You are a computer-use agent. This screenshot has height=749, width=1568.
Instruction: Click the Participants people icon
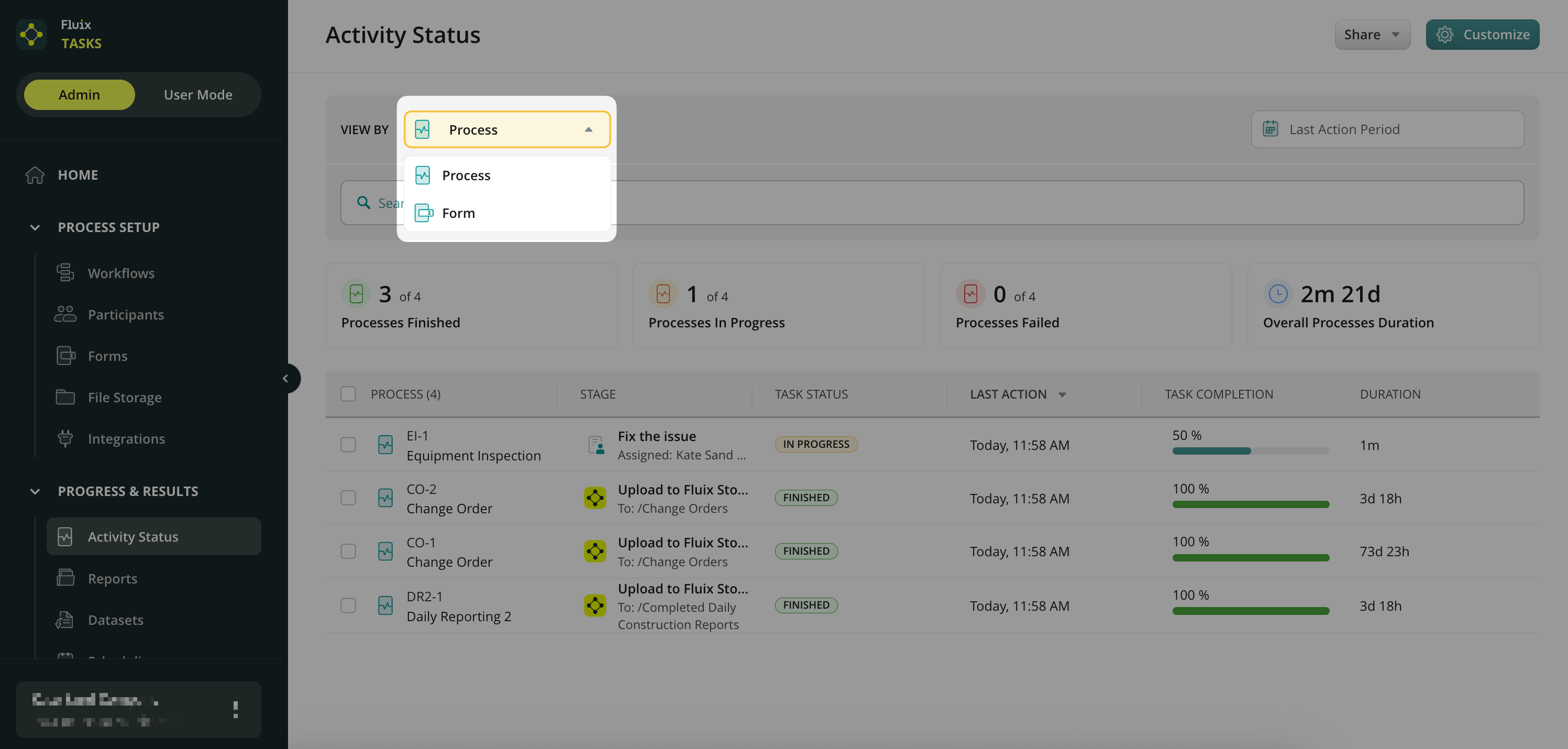coord(65,314)
